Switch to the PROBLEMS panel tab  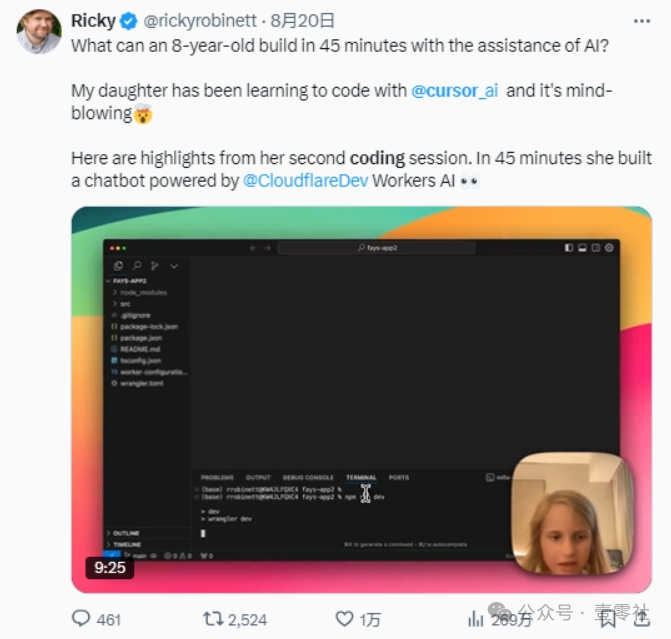pyautogui.click(x=217, y=478)
